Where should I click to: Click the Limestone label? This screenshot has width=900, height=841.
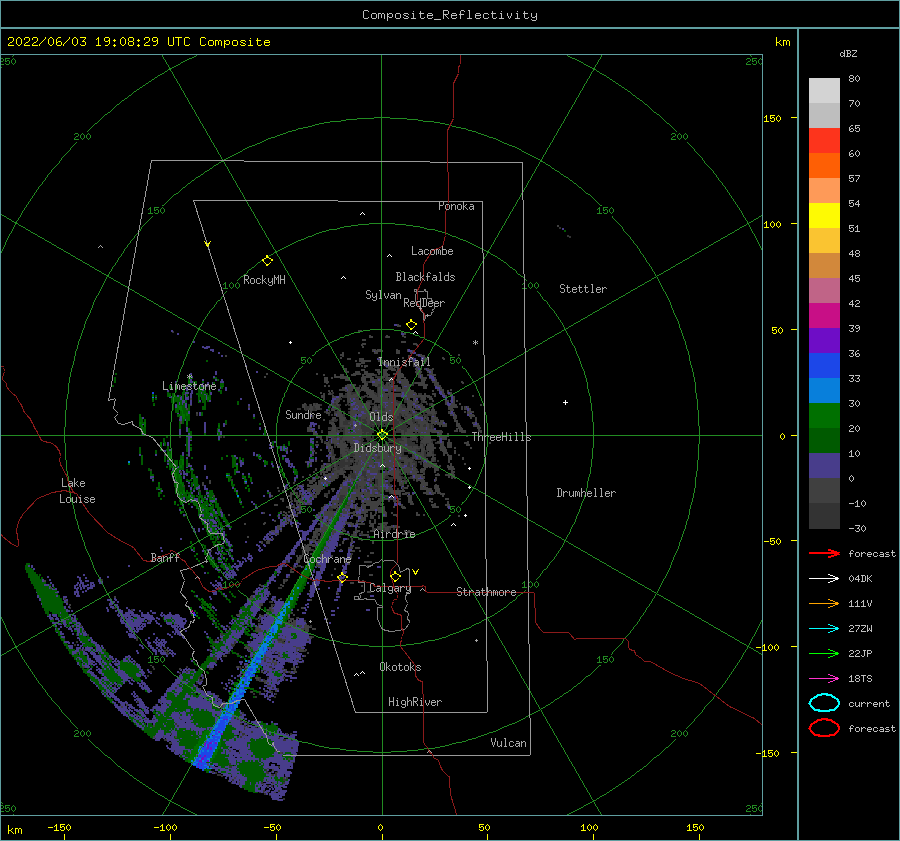pyautogui.click(x=189, y=386)
